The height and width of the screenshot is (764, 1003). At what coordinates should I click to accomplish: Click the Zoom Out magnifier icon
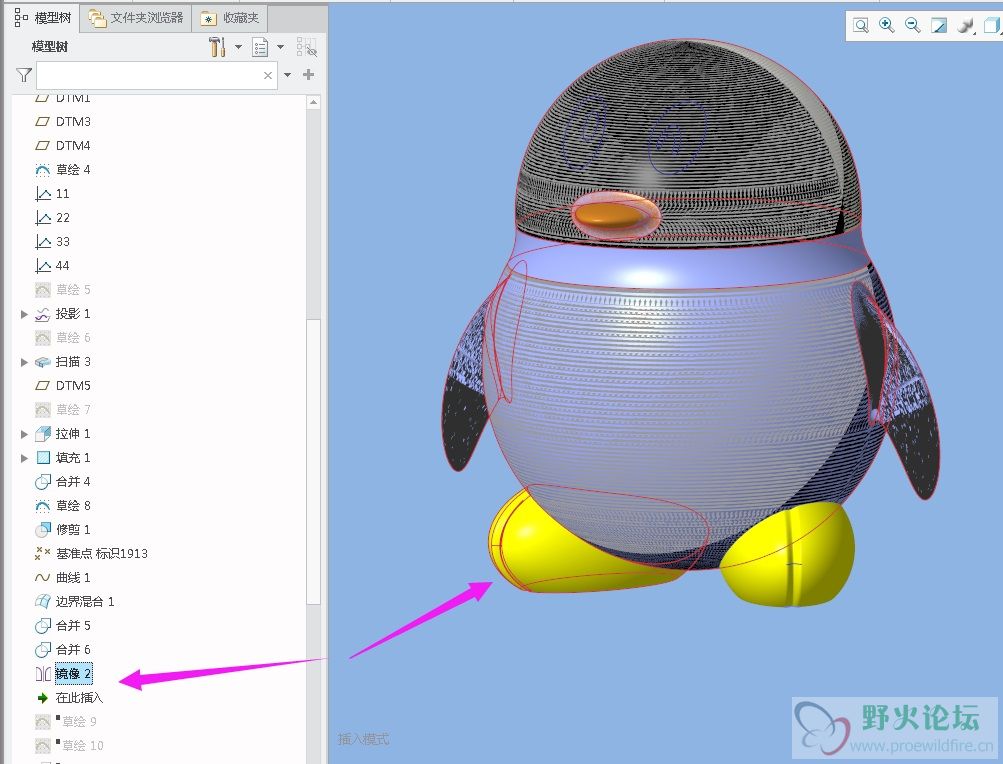click(x=913, y=25)
